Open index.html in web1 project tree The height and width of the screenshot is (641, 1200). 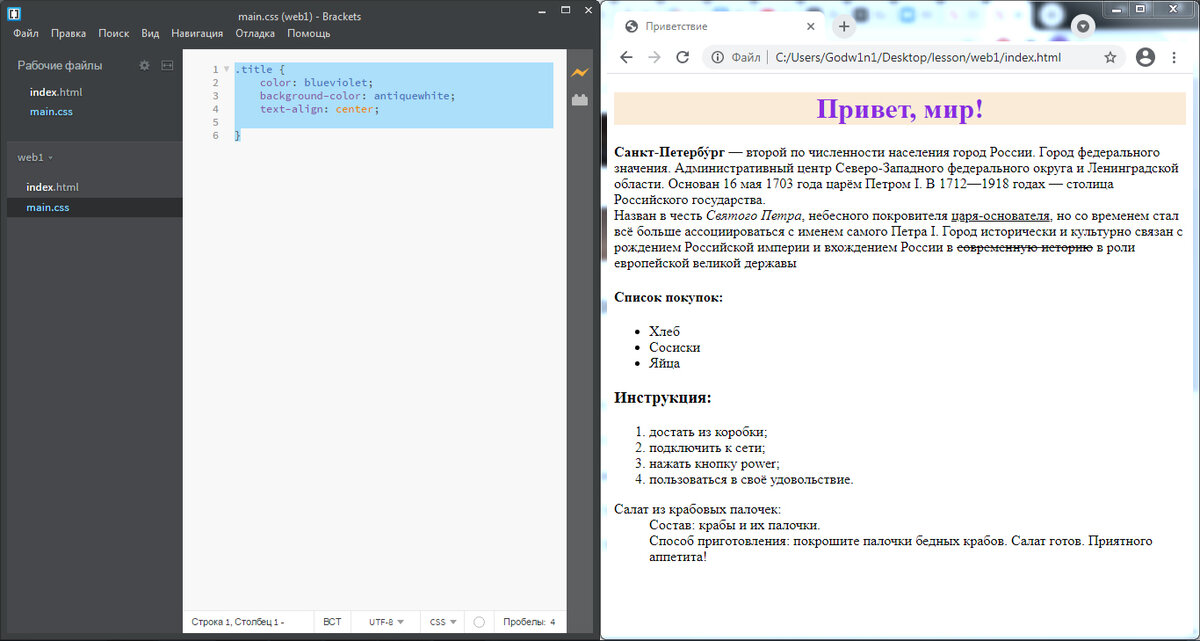coord(52,187)
